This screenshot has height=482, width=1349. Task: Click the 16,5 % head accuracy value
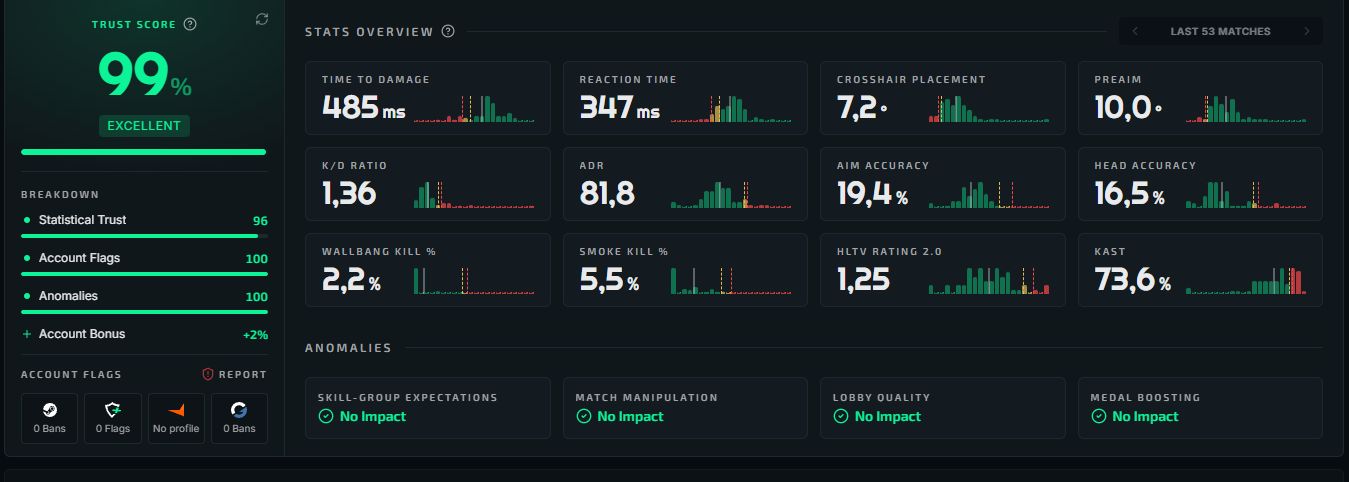pos(1130,193)
